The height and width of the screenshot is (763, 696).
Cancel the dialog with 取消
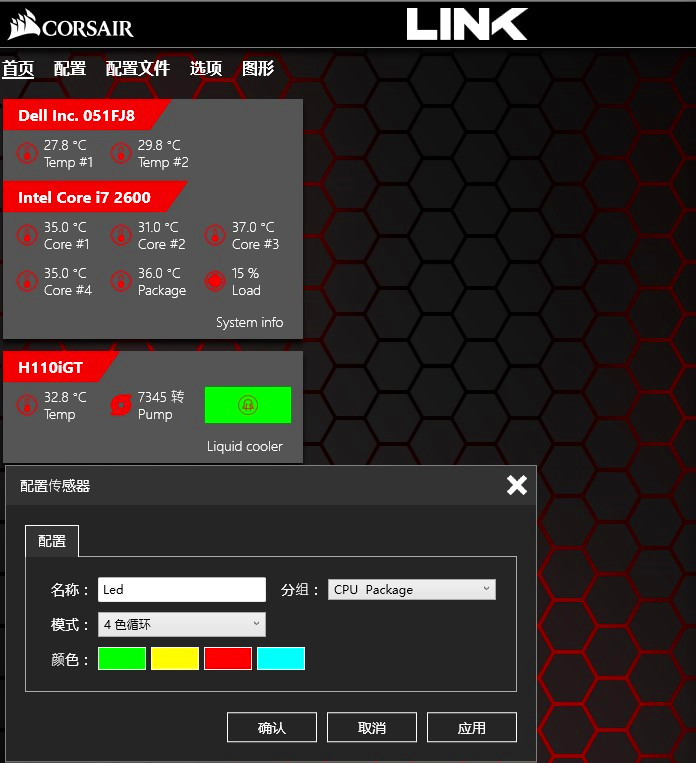tap(372, 727)
